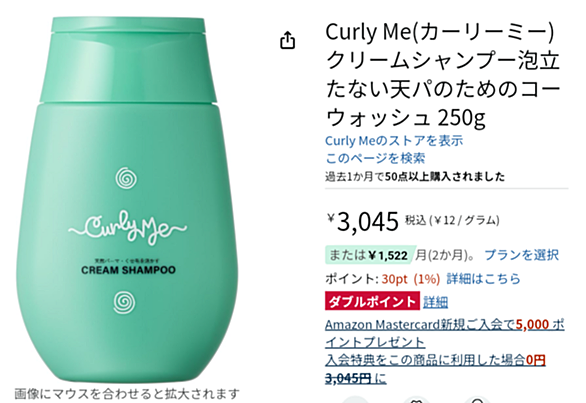
Task: Open the Amazon Mastercard新規ご入会 offer link
Action: [445, 333]
